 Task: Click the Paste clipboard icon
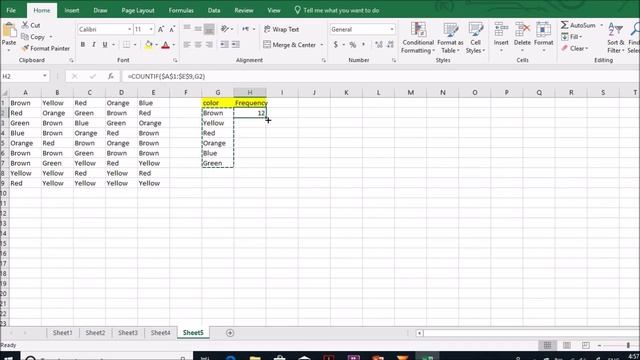coord(9,31)
